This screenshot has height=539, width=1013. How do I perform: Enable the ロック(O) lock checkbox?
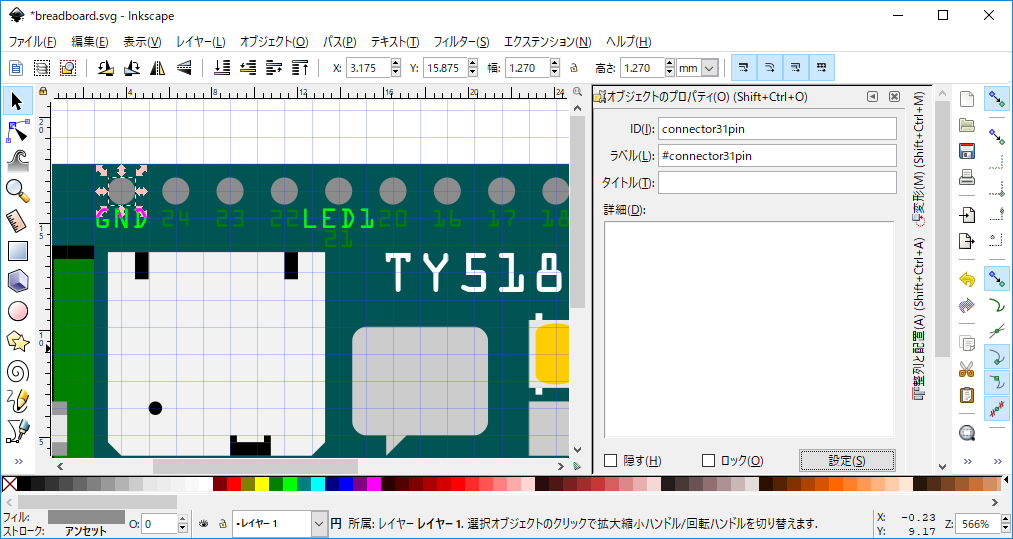[x=709, y=461]
